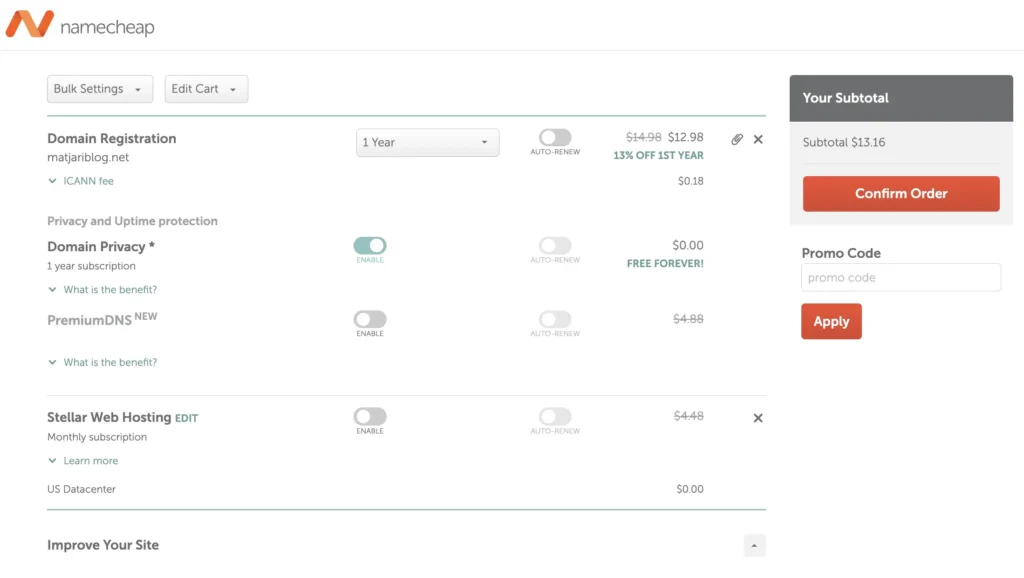Click the Your Subtotal header

[x=901, y=98]
